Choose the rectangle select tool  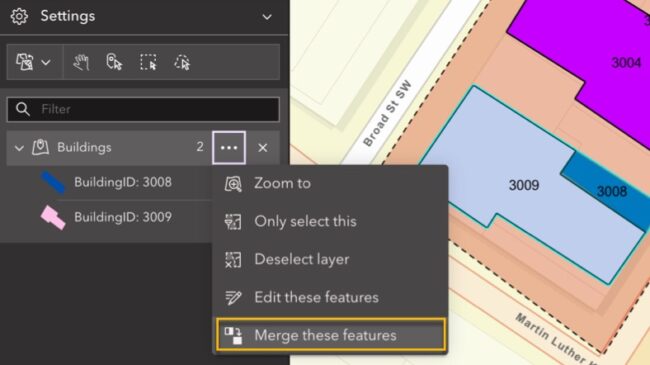tap(148, 62)
